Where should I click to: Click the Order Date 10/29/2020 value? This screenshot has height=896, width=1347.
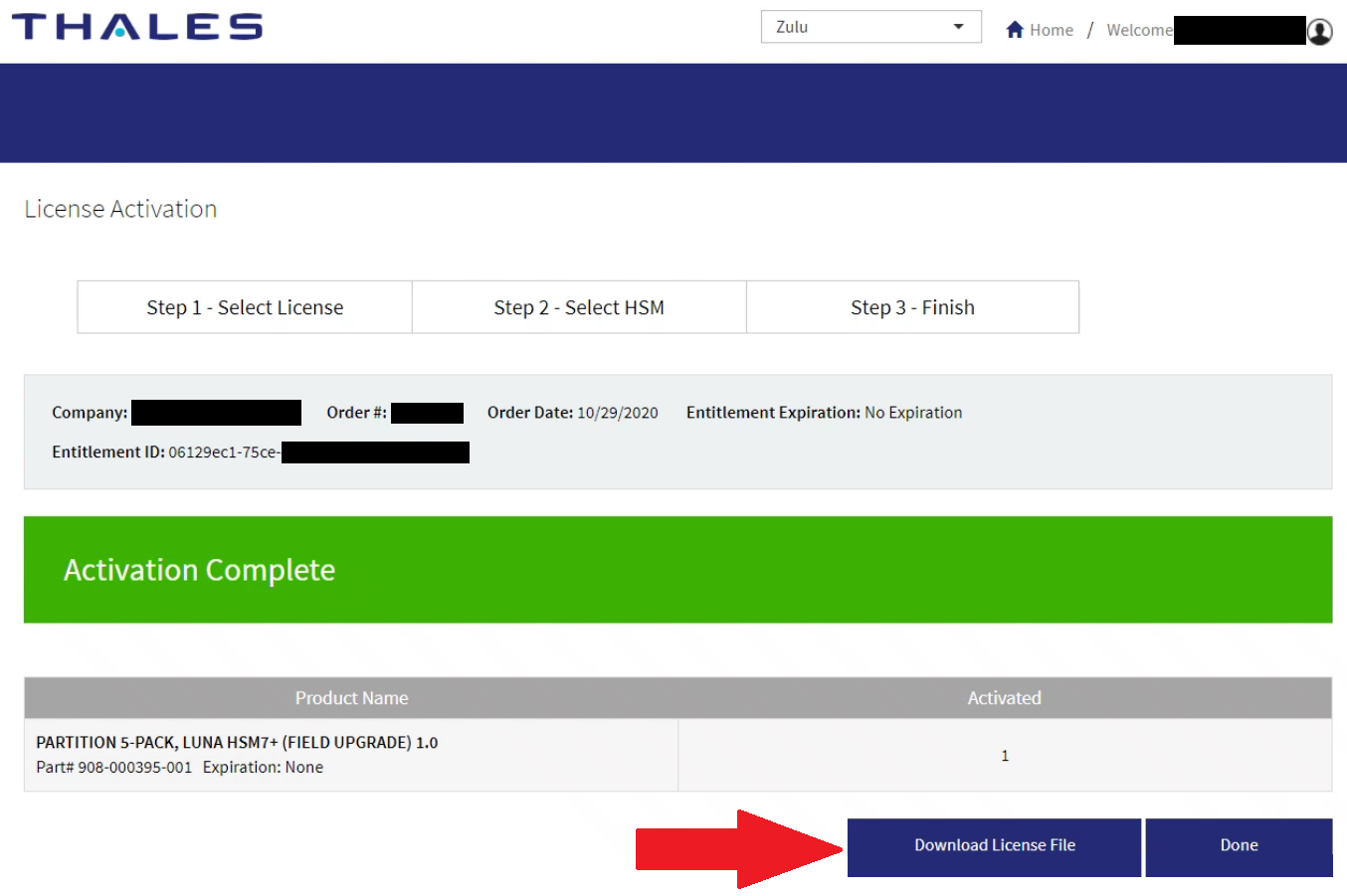click(x=618, y=413)
